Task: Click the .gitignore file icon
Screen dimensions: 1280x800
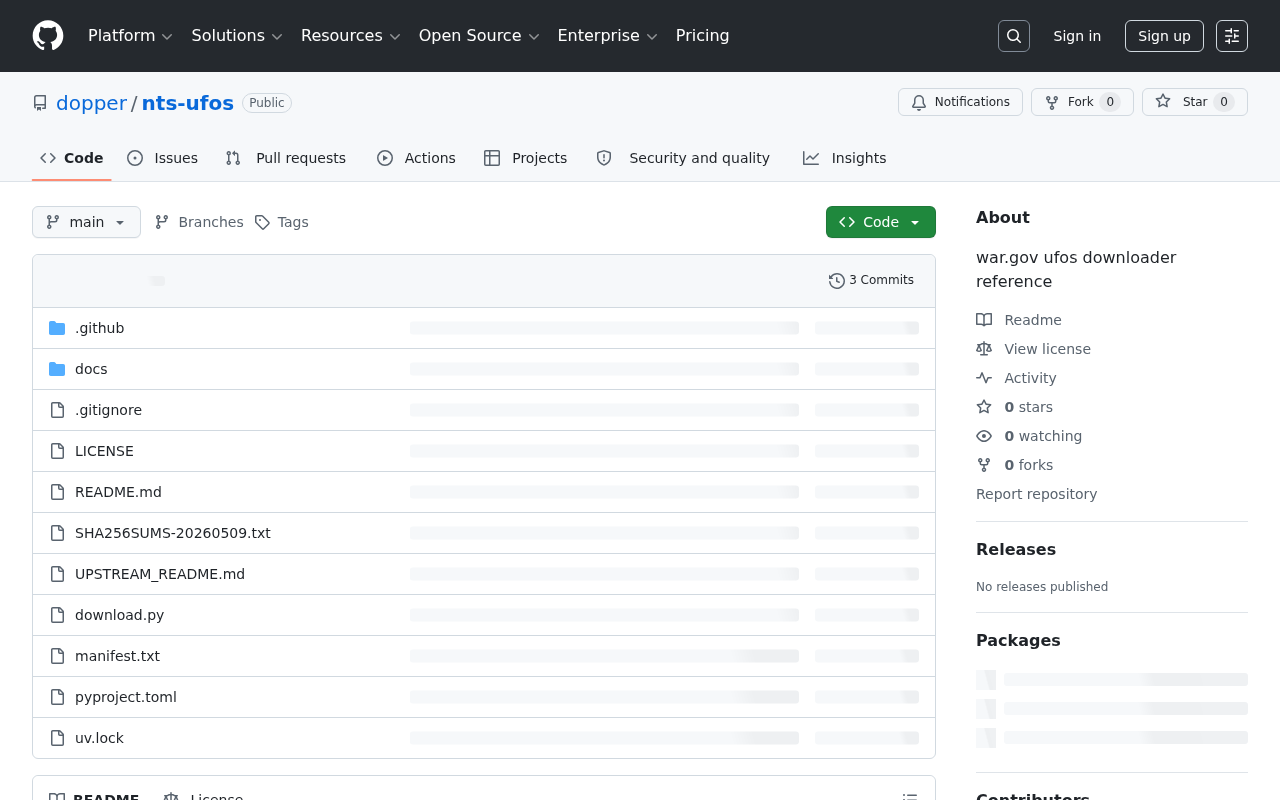Action: (x=57, y=410)
